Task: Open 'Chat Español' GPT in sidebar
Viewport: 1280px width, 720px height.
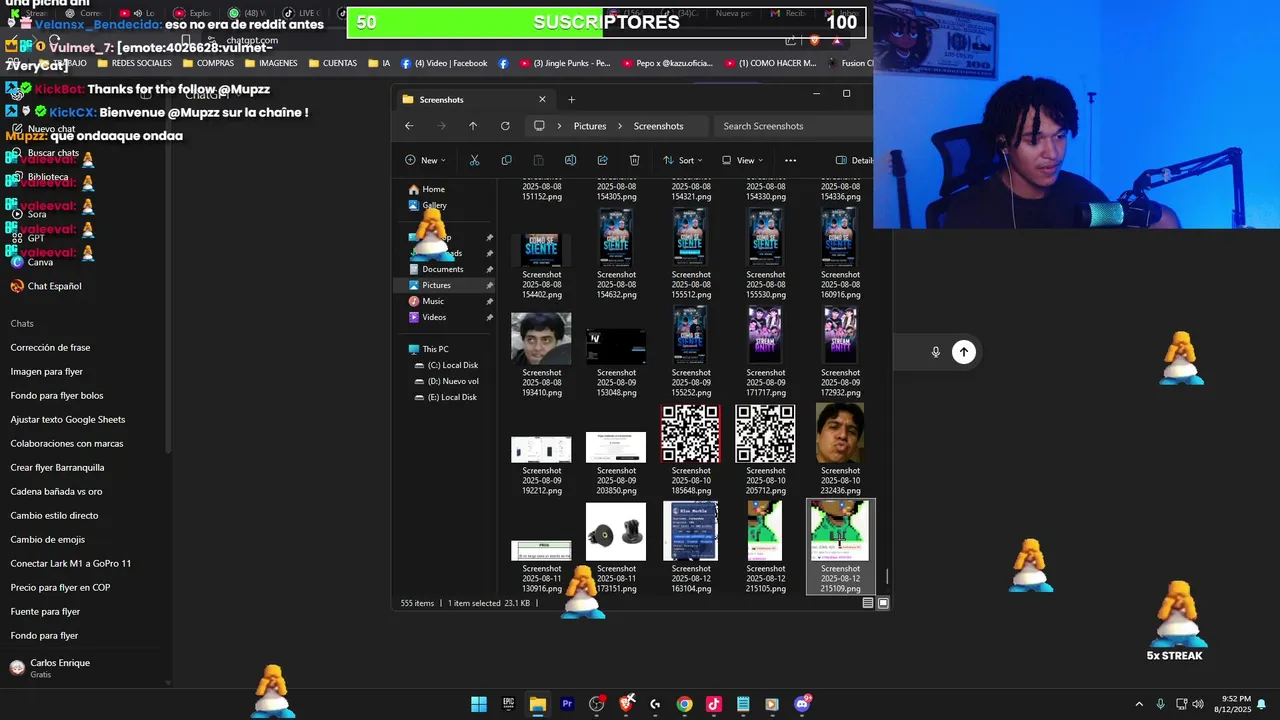Action: [46, 286]
